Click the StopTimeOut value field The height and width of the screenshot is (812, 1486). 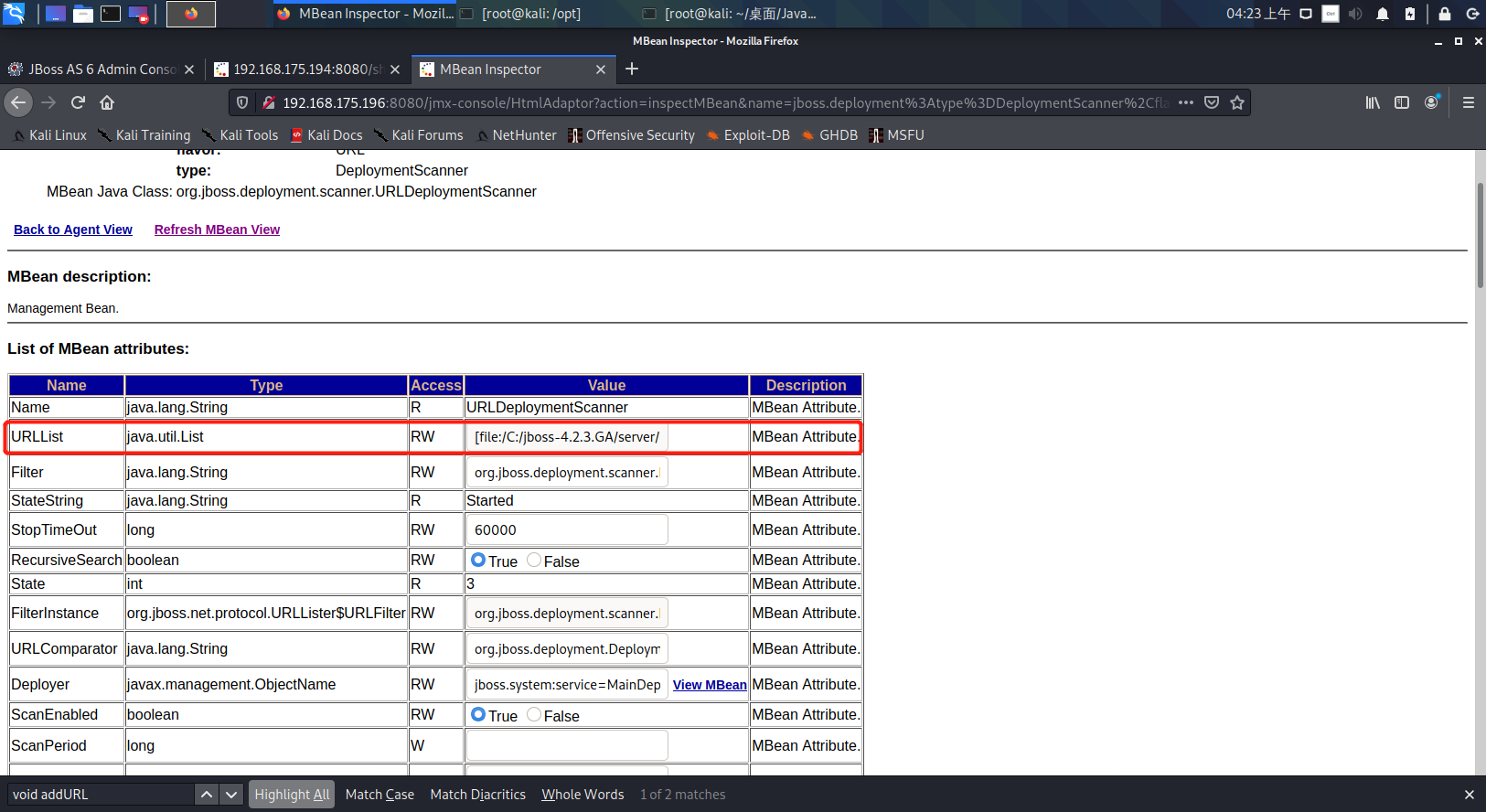point(567,530)
